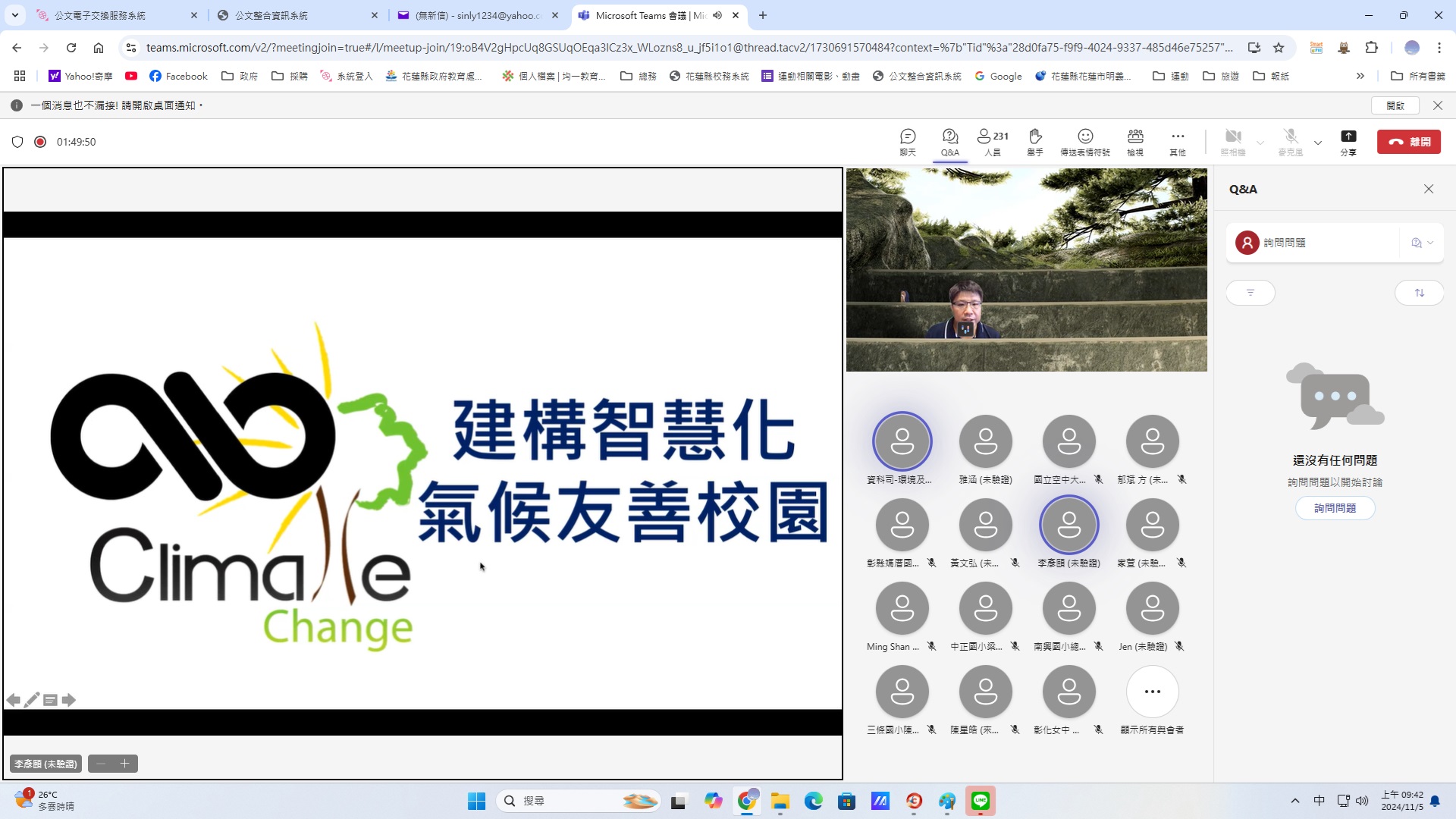The image size is (1456, 819).
Task: Open the View layout icon
Action: click(1134, 141)
